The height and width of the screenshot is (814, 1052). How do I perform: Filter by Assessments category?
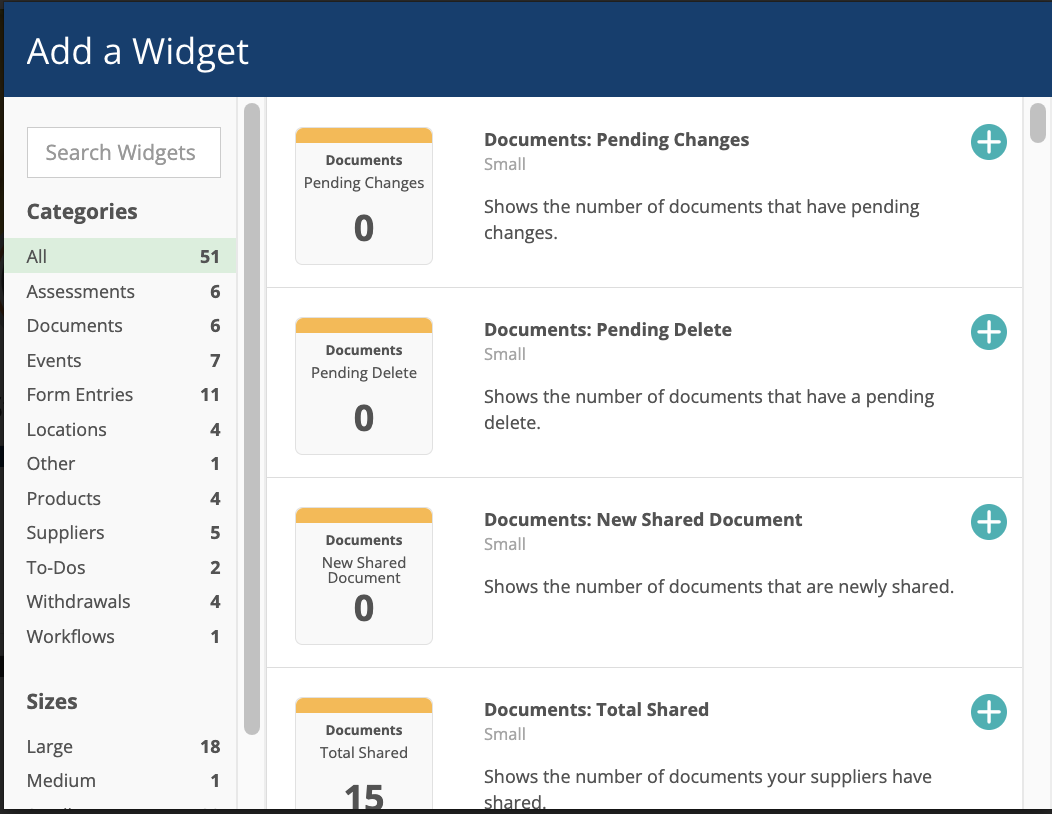(x=120, y=291)
